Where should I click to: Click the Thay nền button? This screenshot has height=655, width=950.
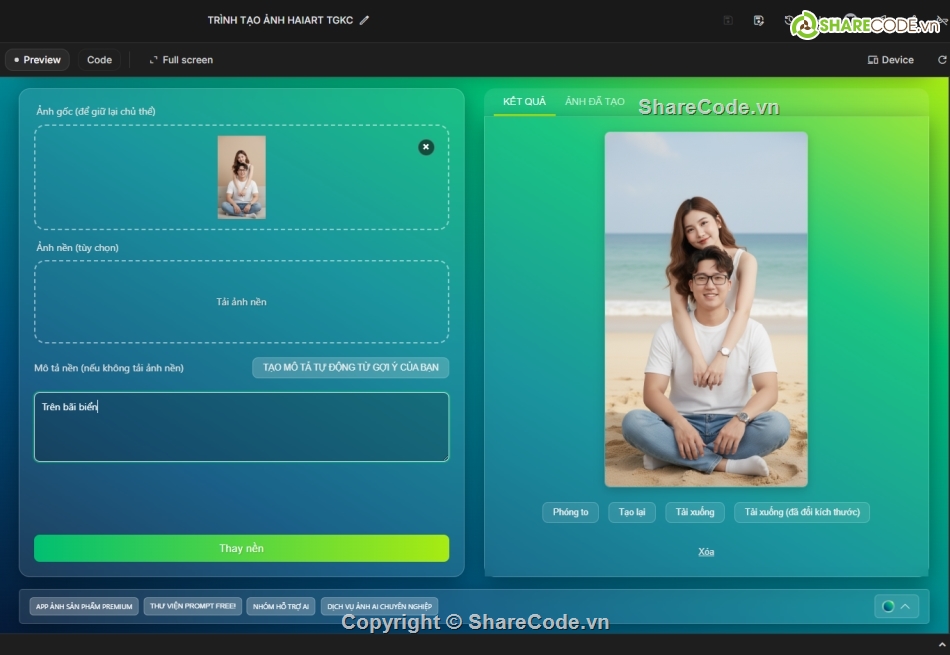pyautogui.click(x=241, y=547)
